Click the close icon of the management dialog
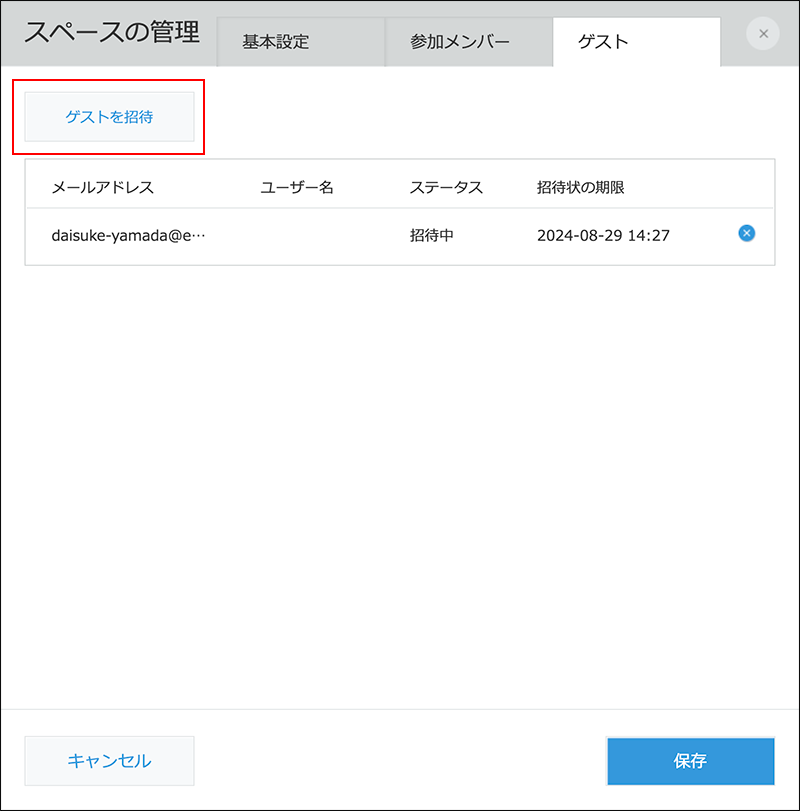This screenshot has height=811, width=800. pos(763,33)
